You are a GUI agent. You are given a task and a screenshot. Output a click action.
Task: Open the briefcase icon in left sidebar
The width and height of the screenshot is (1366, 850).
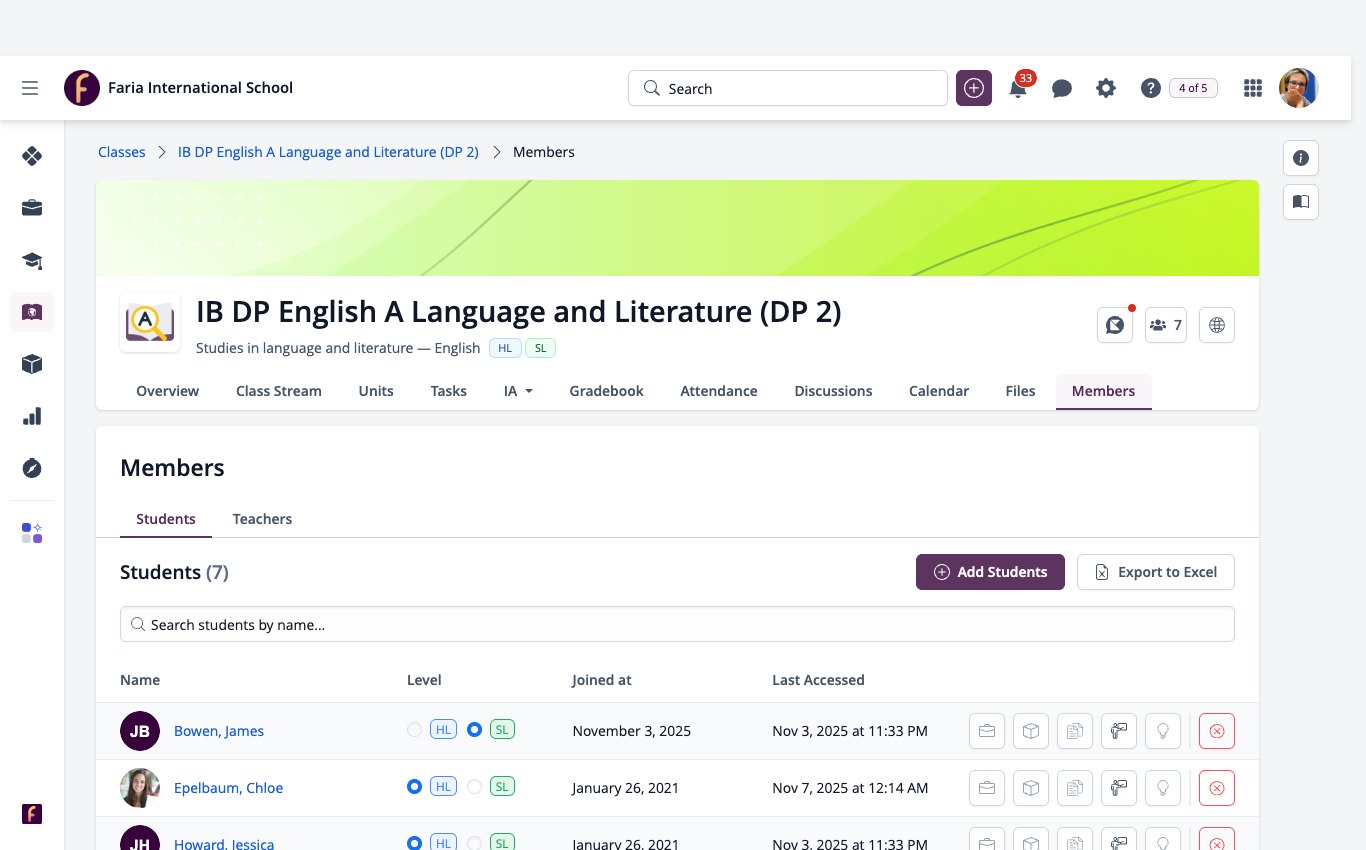click(32, 208)
